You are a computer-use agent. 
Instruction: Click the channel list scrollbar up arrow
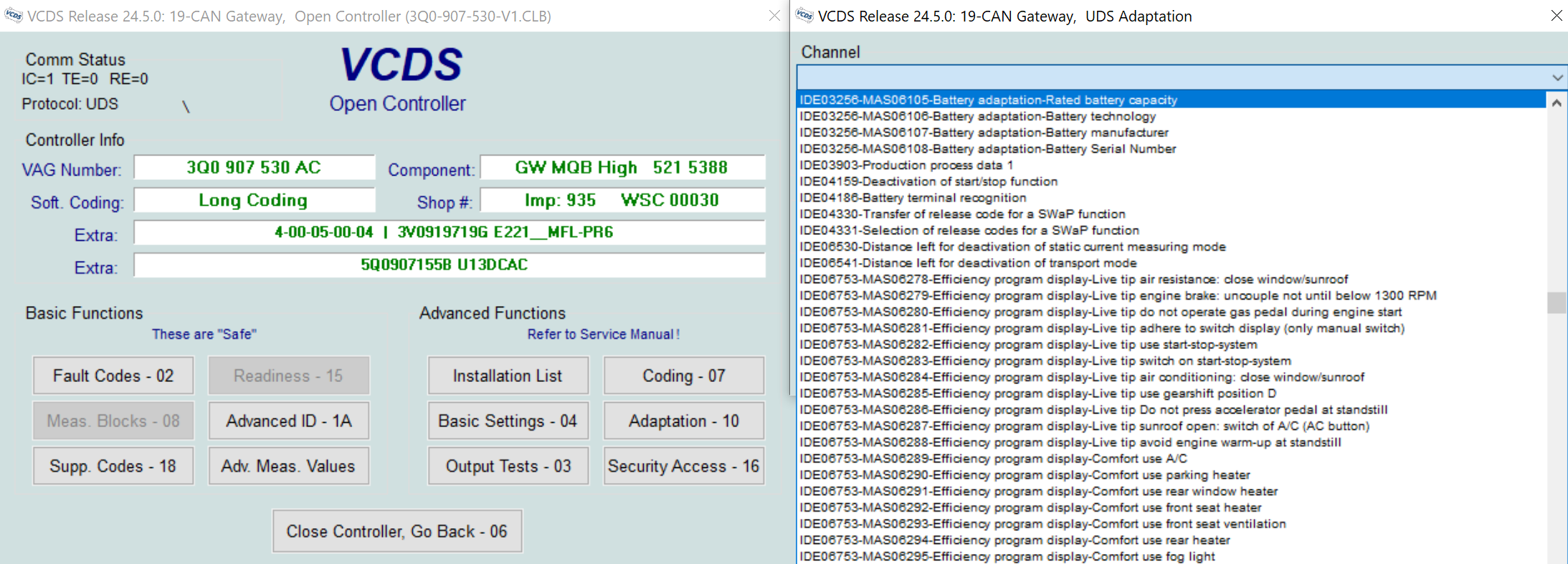1557,102
